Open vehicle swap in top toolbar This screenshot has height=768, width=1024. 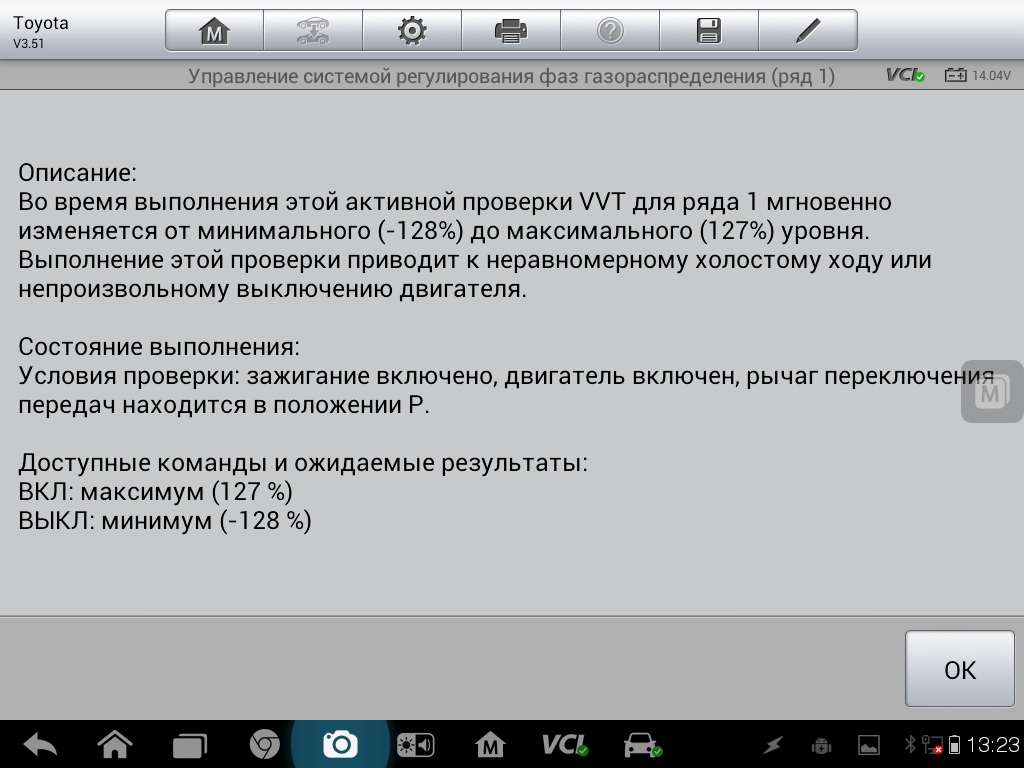click(313, 31)
